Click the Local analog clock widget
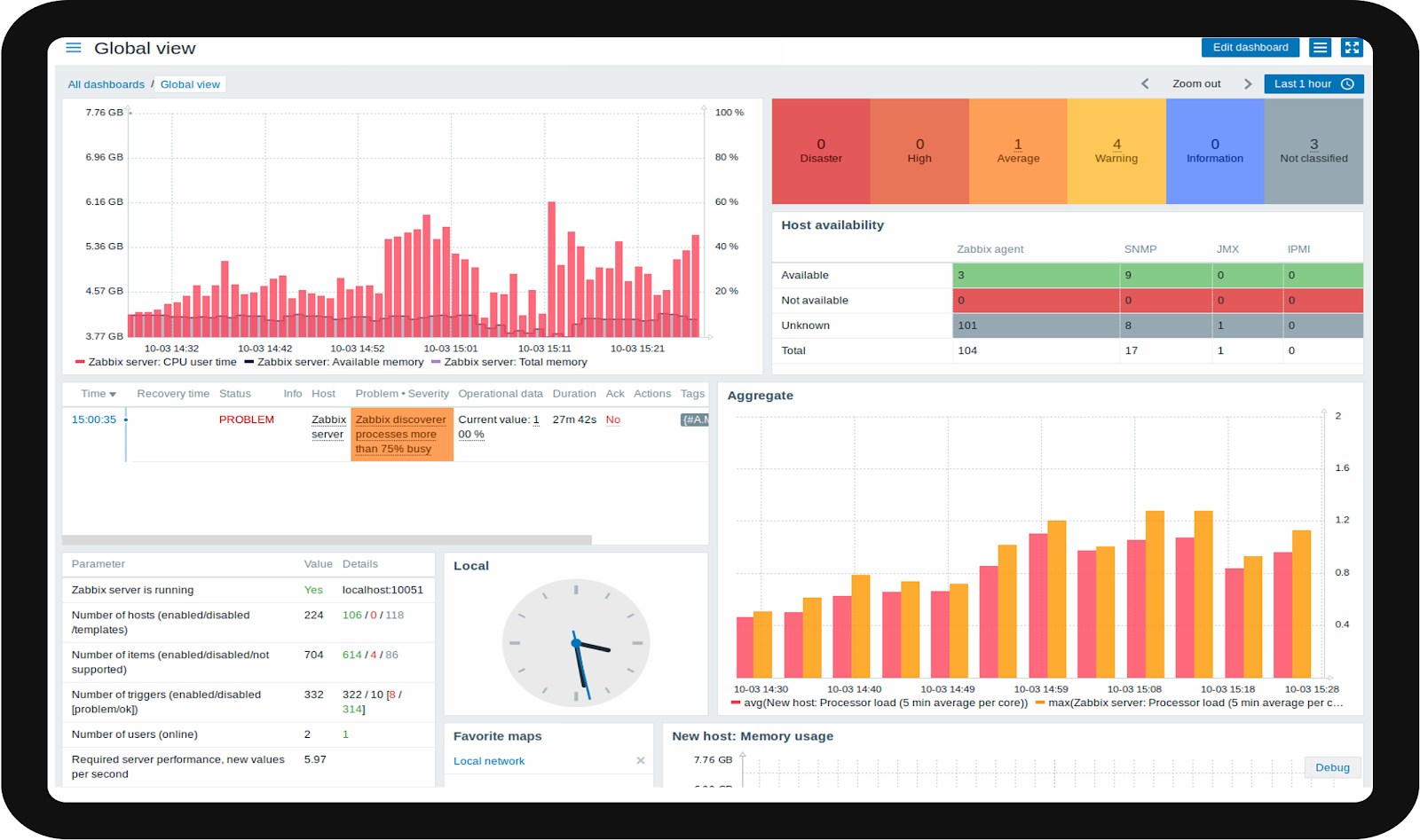 (x=576, y=643)
